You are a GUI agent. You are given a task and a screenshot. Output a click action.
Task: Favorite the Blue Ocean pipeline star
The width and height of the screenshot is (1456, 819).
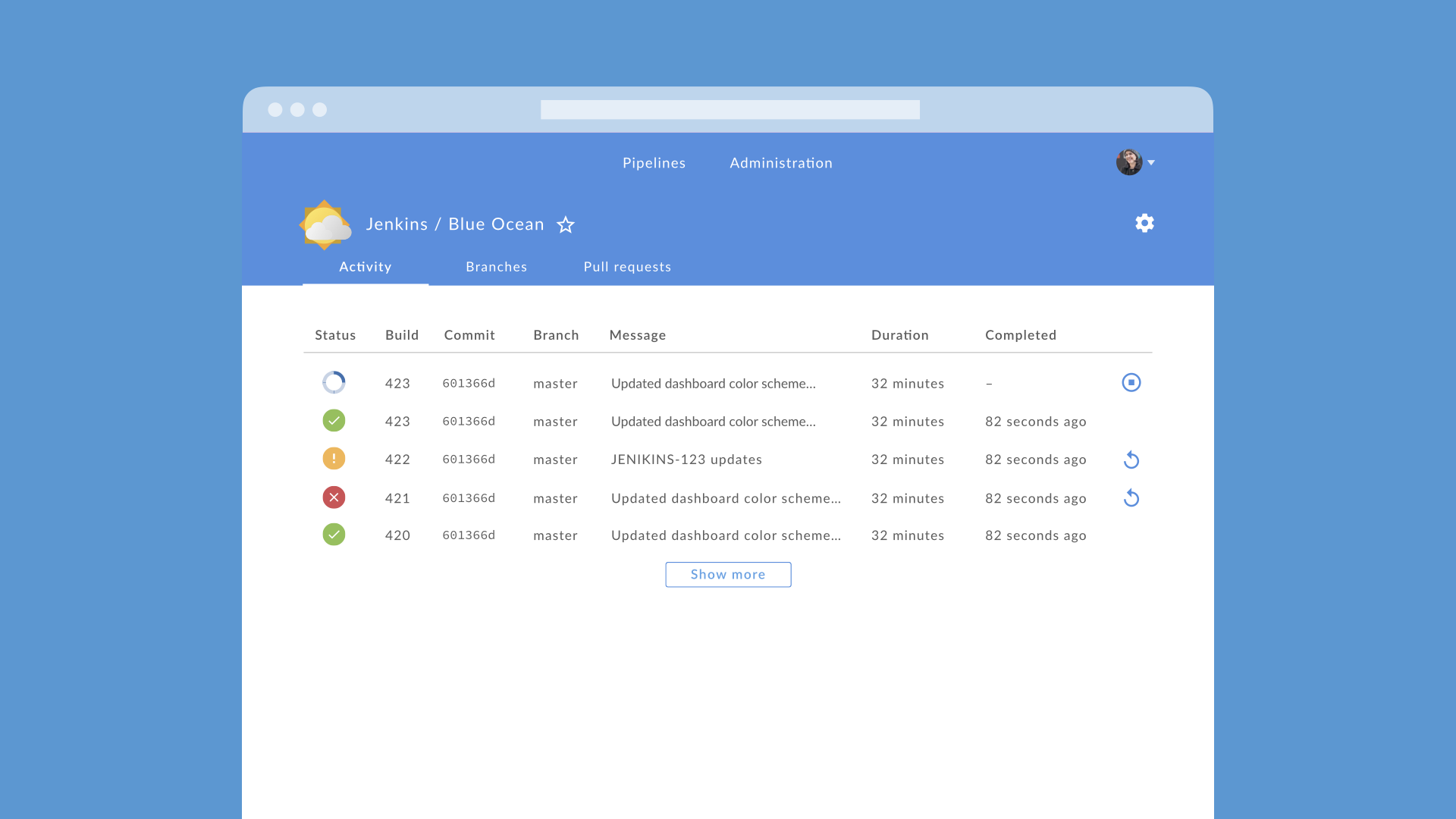tap(566, 224)
